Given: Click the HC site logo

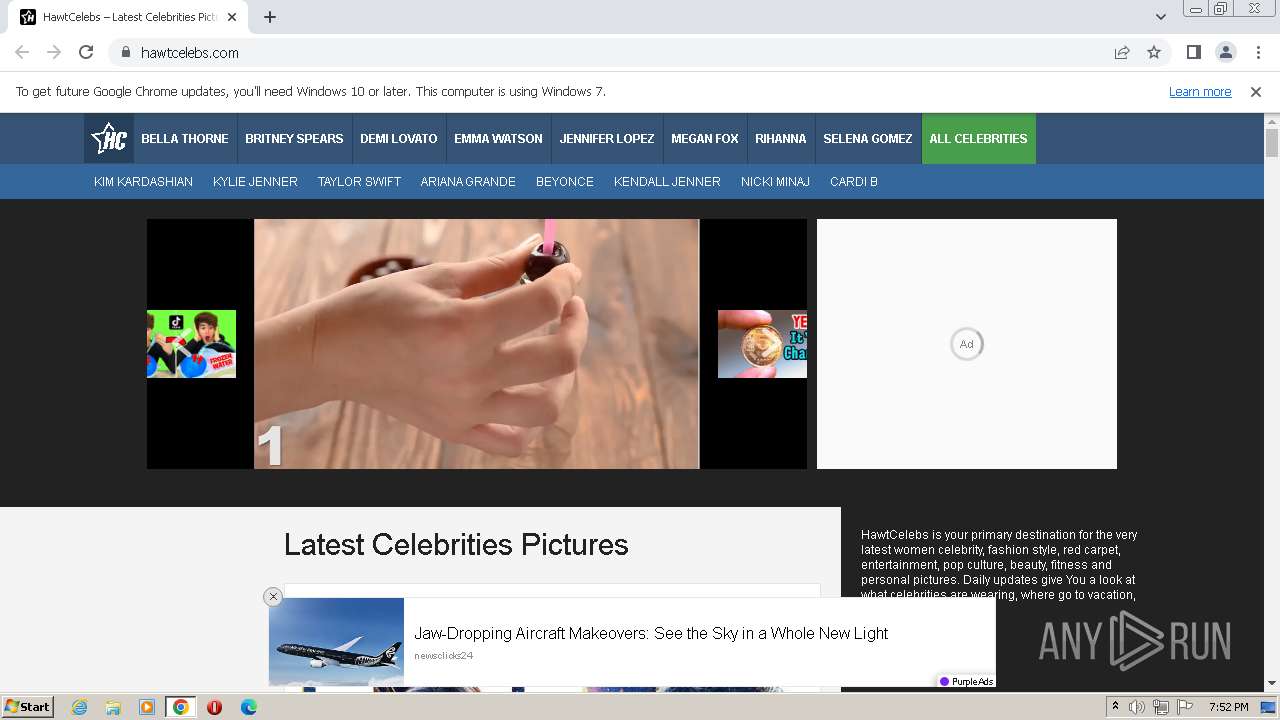Looking at the screenshot, I should (x=109, y=139).
